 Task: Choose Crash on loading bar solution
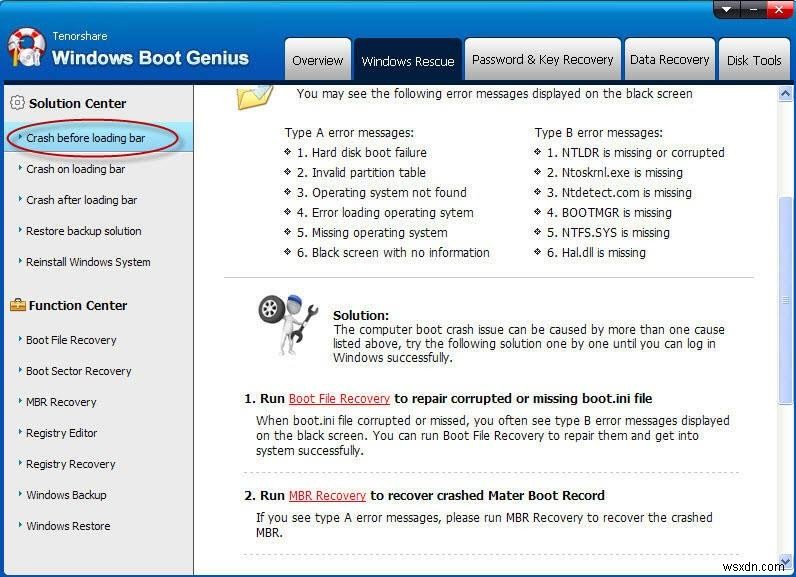(75, 169)
